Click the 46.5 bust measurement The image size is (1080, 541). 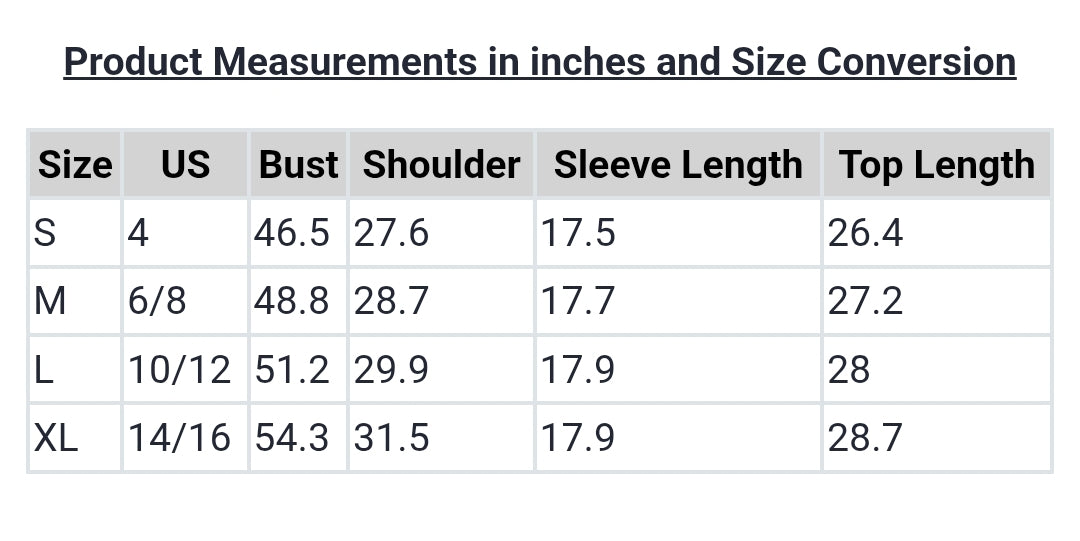(x=291, y=233)
